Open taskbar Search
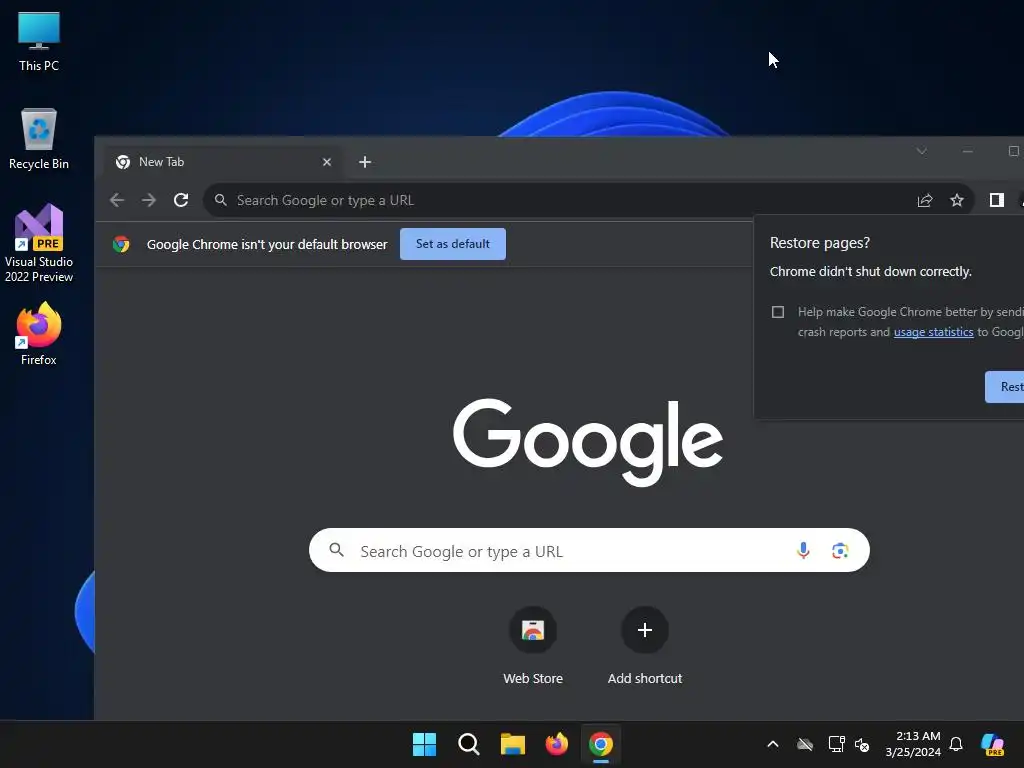1024x768 pixels. coord(468,744)
